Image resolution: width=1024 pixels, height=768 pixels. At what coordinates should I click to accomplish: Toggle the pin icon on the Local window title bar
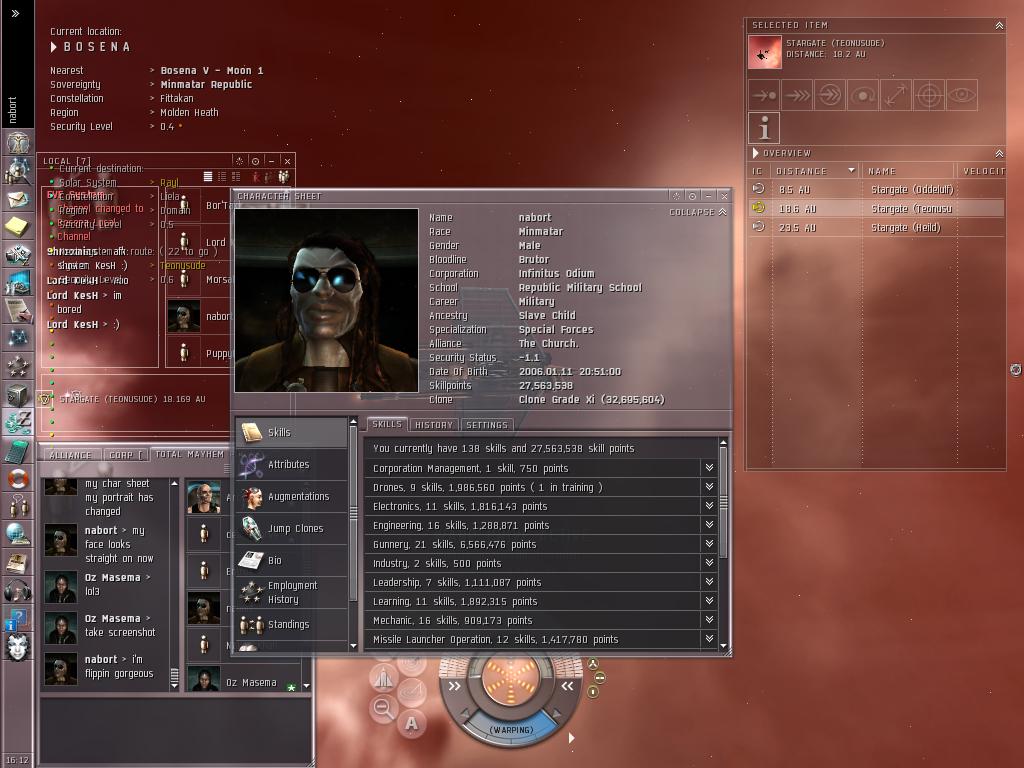[255, 161]
